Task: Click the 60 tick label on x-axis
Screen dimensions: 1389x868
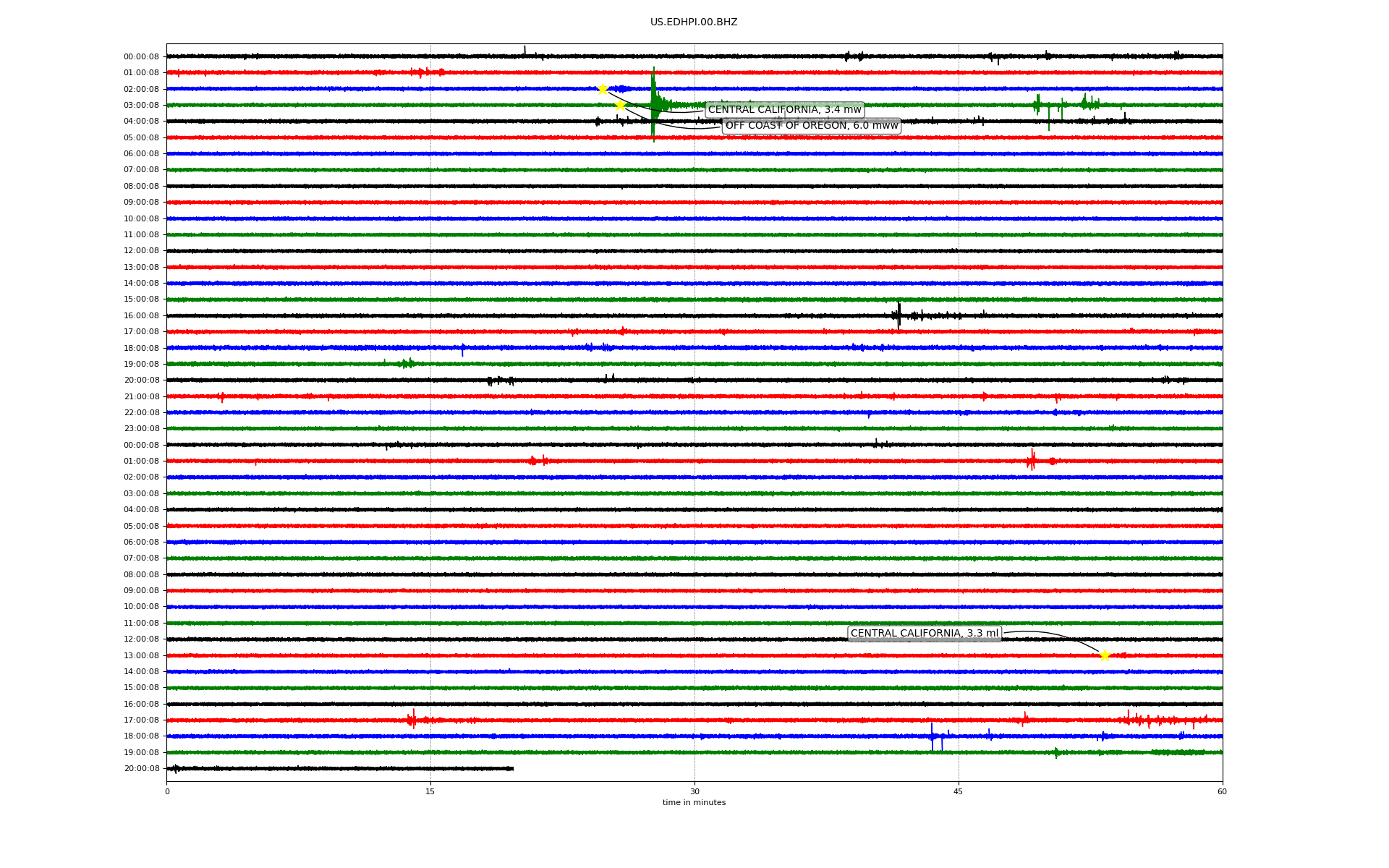Action: [1221, 791]
